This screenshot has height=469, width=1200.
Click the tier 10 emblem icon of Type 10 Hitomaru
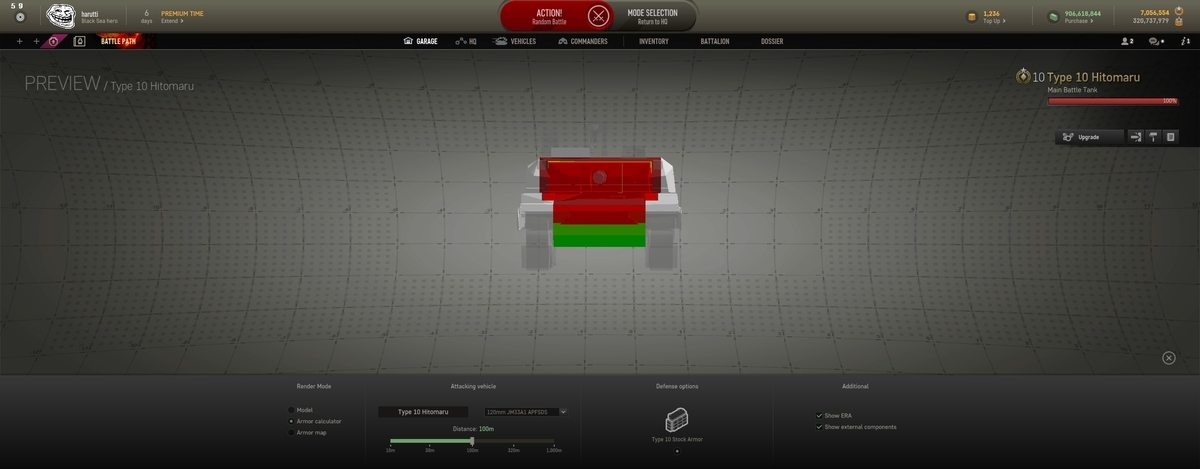1023,76
